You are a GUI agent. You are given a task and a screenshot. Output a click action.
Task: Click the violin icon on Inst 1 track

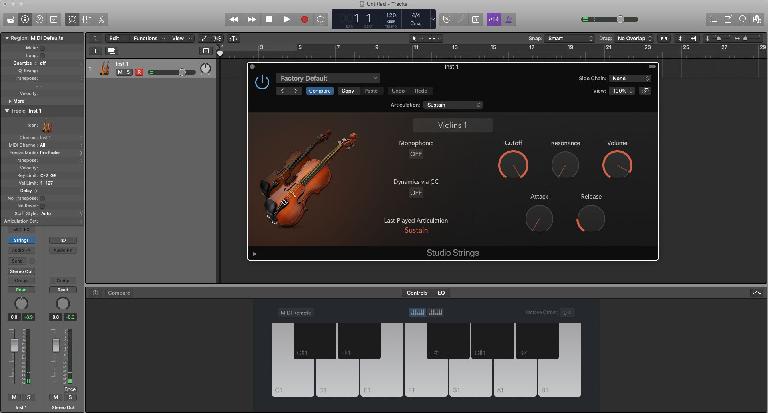tap(104, 69)
